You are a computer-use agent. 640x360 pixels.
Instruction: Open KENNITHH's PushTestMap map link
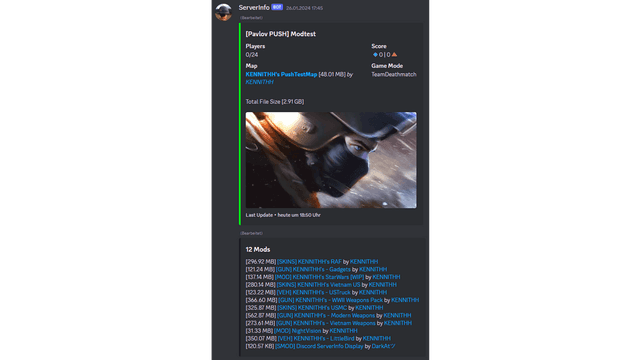click(281, 74)
